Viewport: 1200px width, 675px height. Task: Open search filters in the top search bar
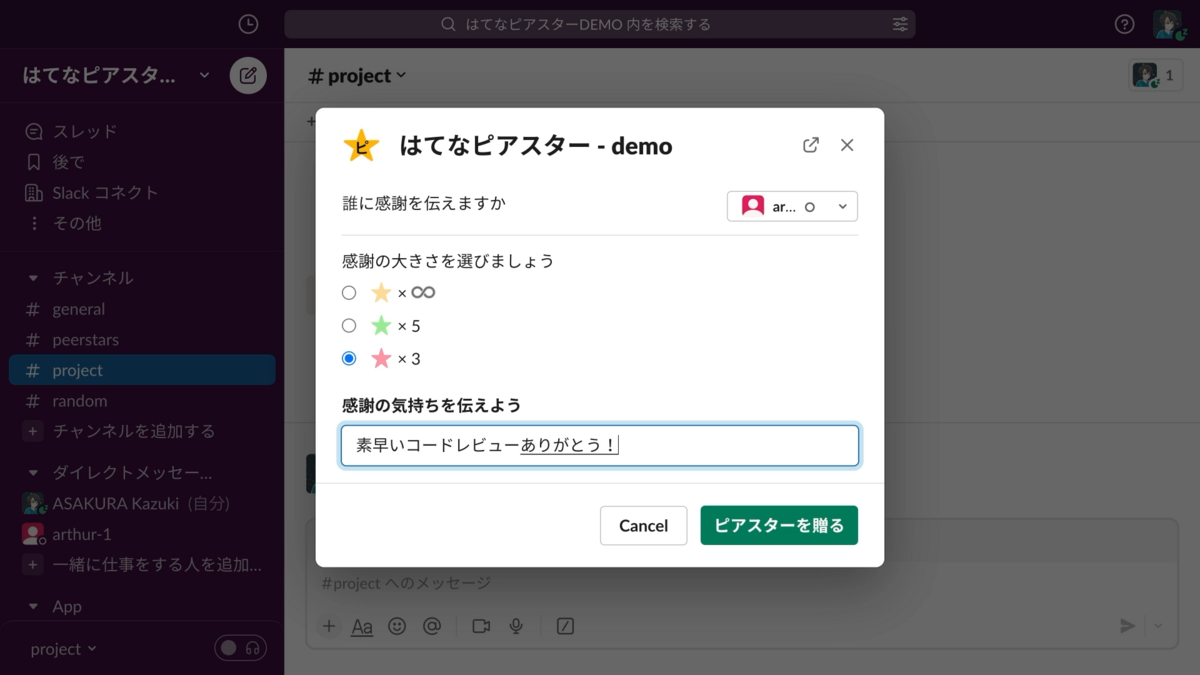tap(899, 24)
